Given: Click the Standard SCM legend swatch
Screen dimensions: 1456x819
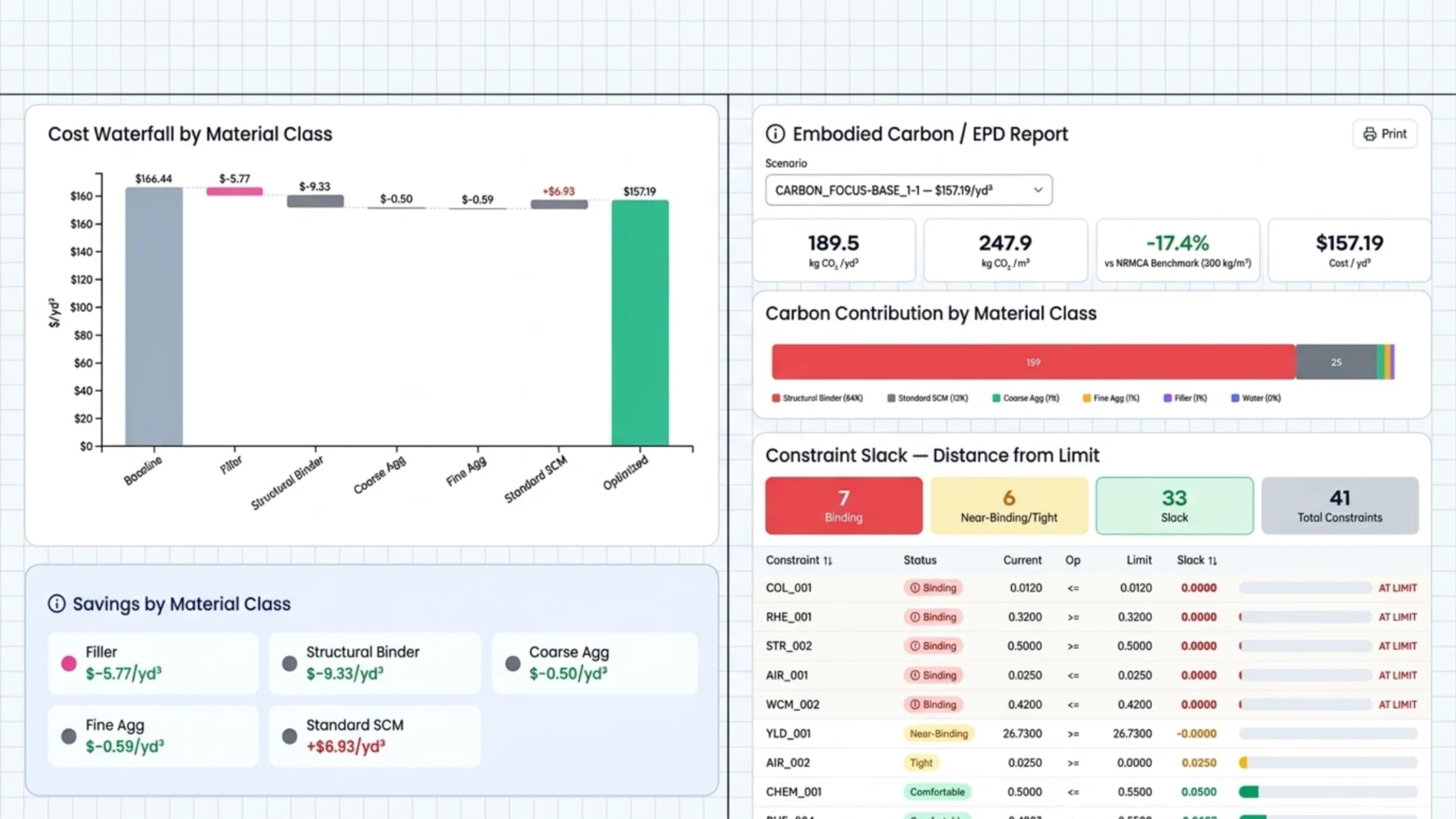Looking at the screenshot, I should pos(891,398).
